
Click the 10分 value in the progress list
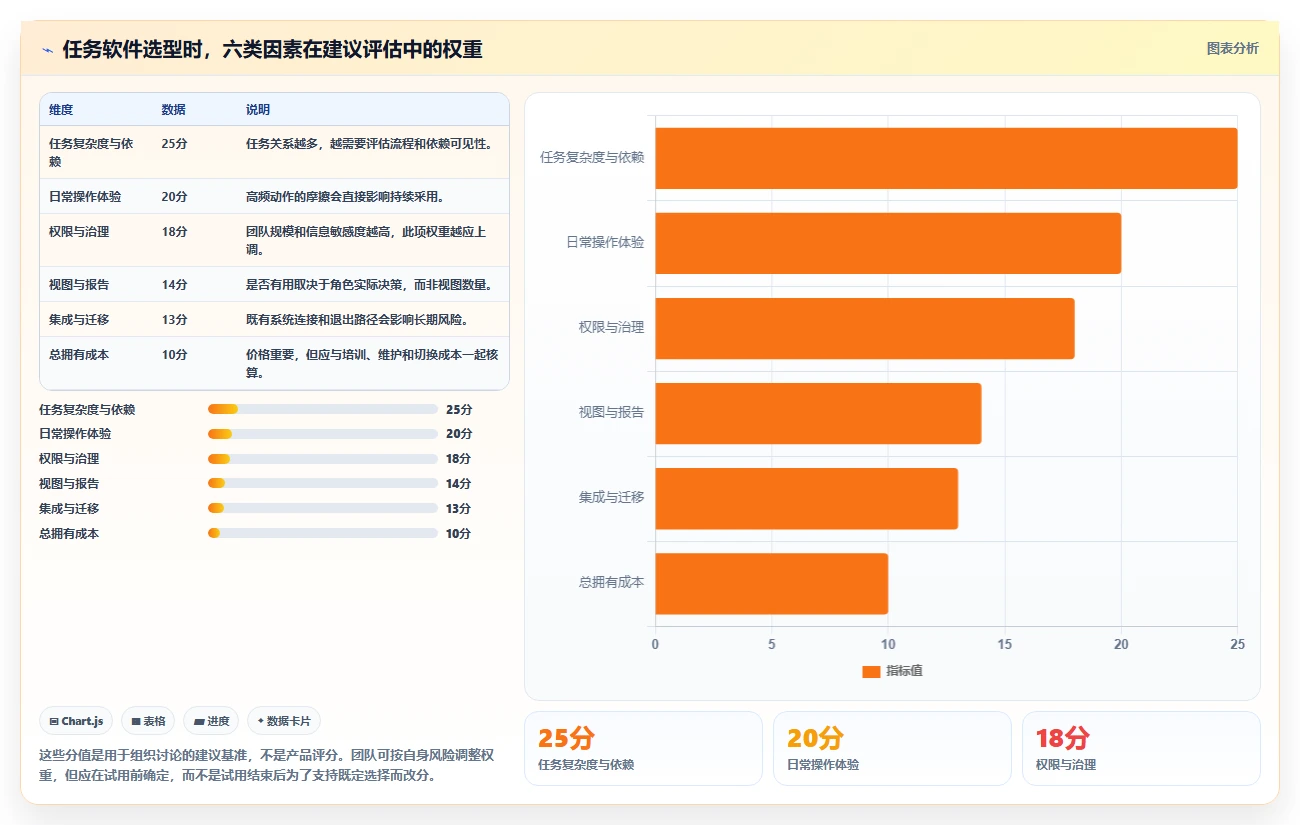[458, 533]
